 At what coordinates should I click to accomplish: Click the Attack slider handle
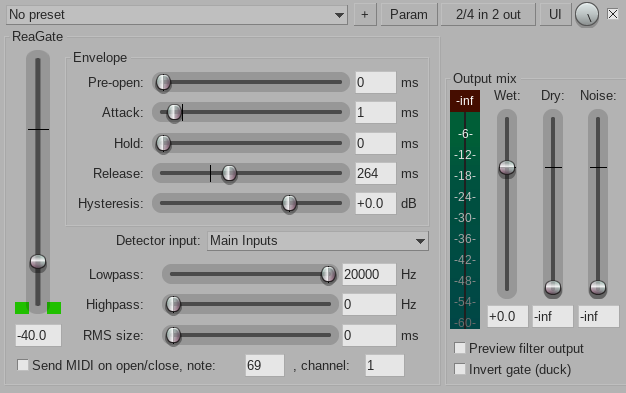point(174,112)
